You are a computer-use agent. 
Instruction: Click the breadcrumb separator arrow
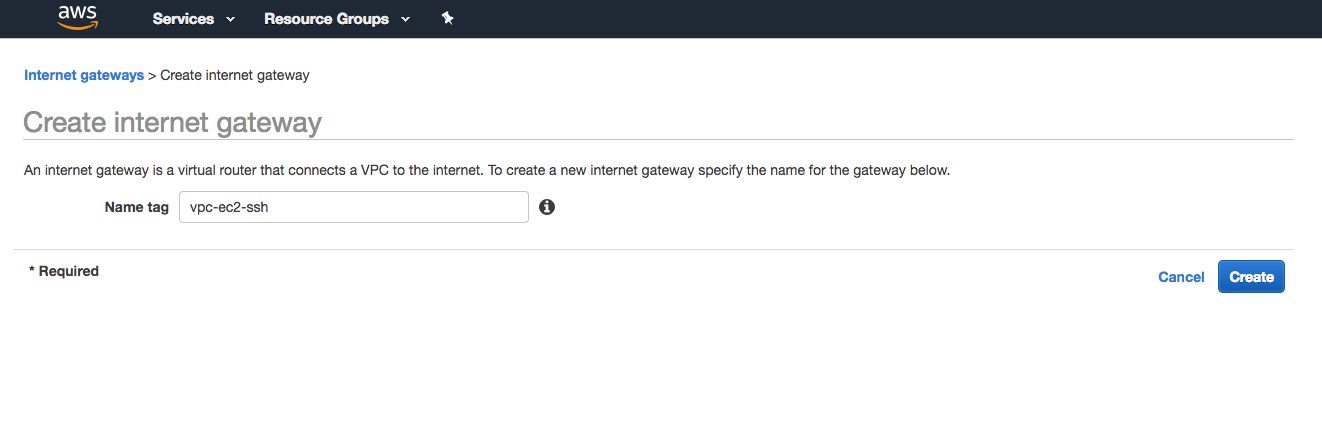pyautogui.click(x=152, y=75)
